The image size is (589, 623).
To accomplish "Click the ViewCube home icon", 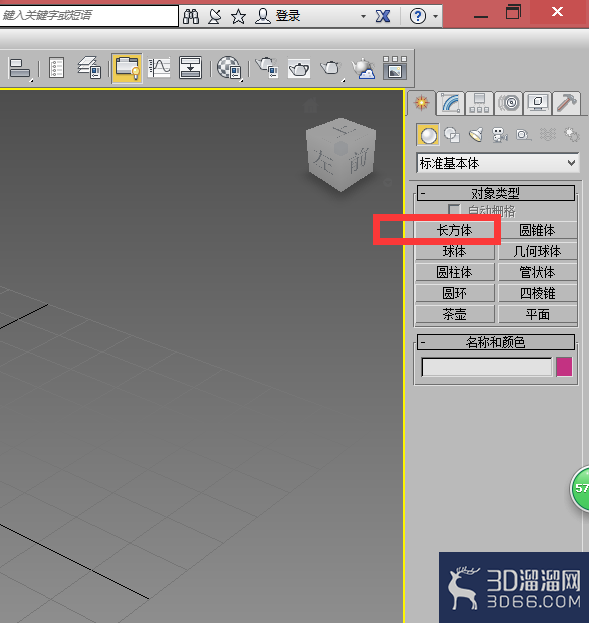I will [x=310, y=106].
